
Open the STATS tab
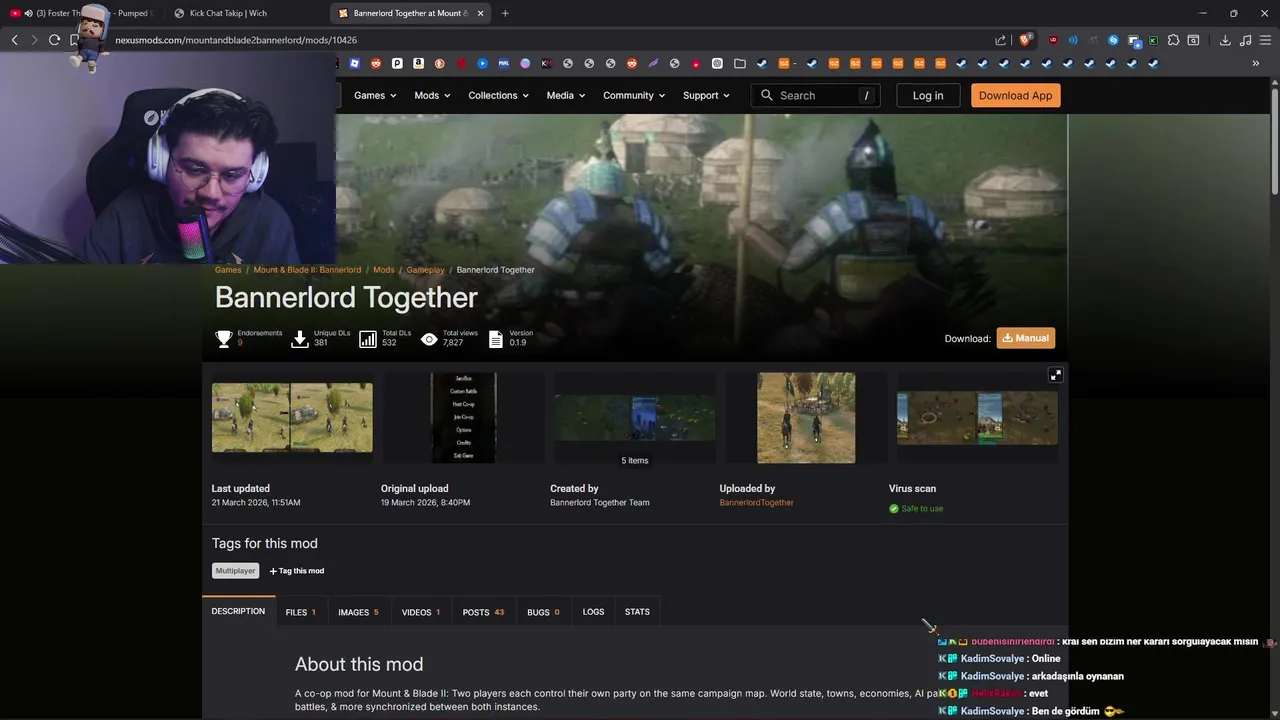(x=637, y=612)
